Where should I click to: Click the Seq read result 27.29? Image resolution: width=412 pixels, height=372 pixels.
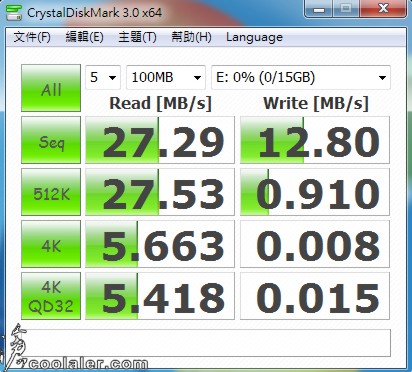[x=160, y=140]
